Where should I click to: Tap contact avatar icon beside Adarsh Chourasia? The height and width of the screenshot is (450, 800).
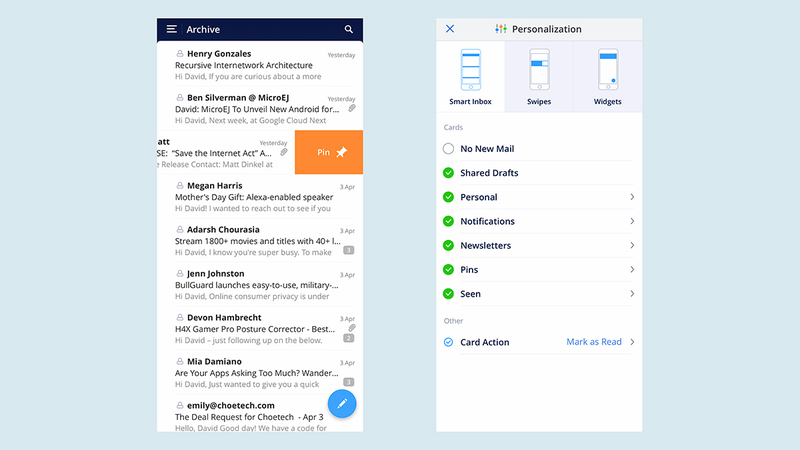[180, 229]
